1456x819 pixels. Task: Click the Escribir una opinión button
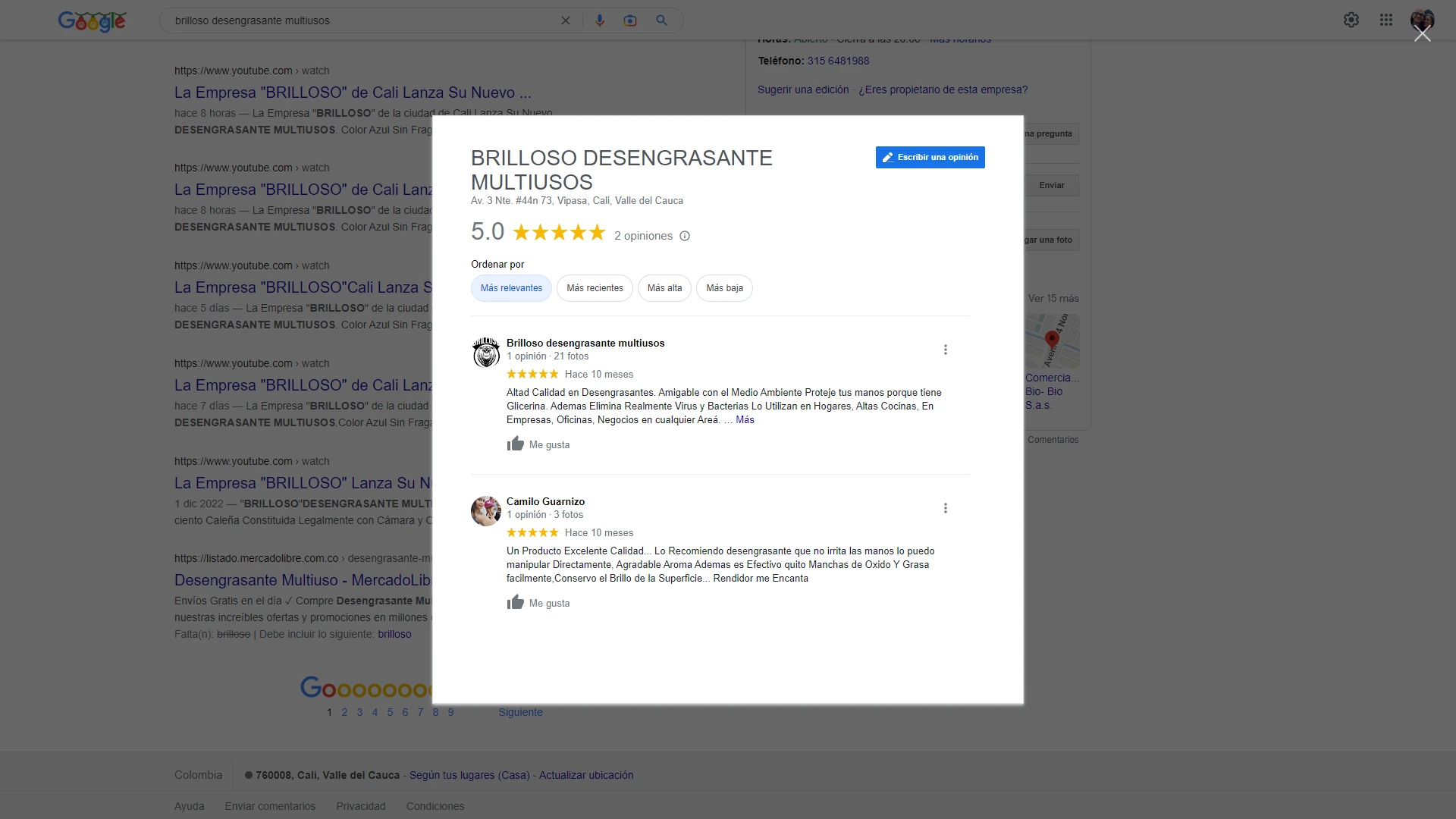tap(930, 157)
